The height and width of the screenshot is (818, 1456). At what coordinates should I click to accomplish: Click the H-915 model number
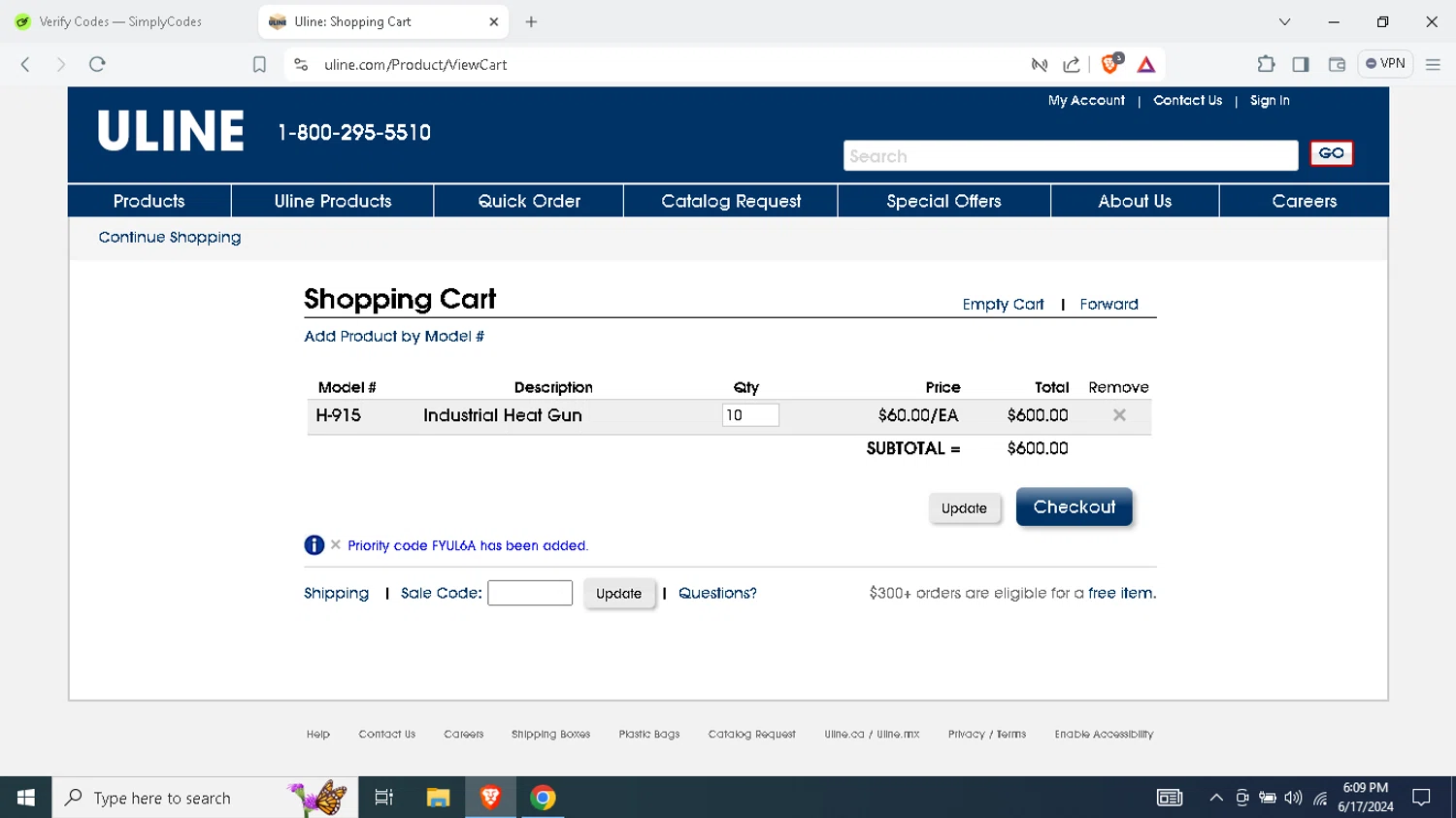pos(339,415)
